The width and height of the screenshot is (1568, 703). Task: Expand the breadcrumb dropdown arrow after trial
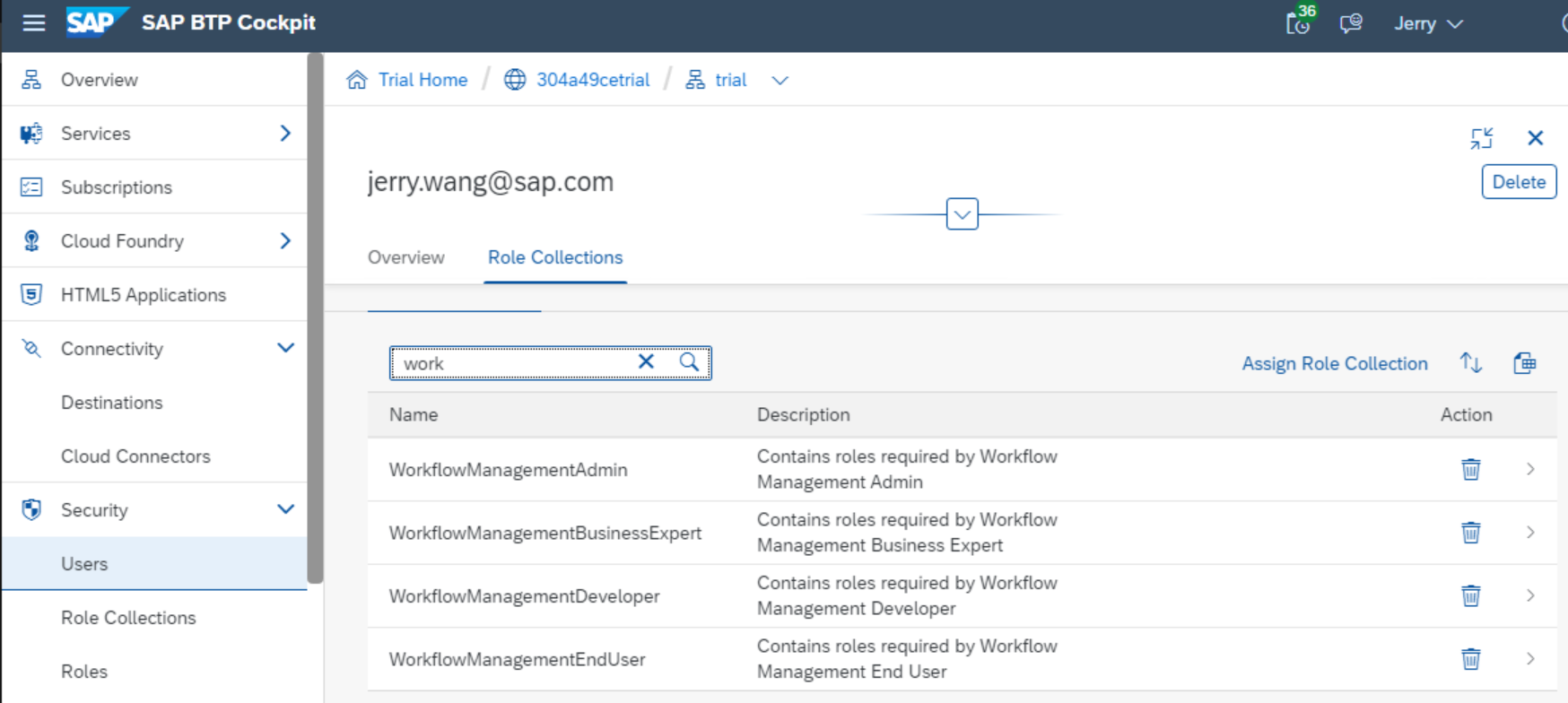(x=780, y=81)
